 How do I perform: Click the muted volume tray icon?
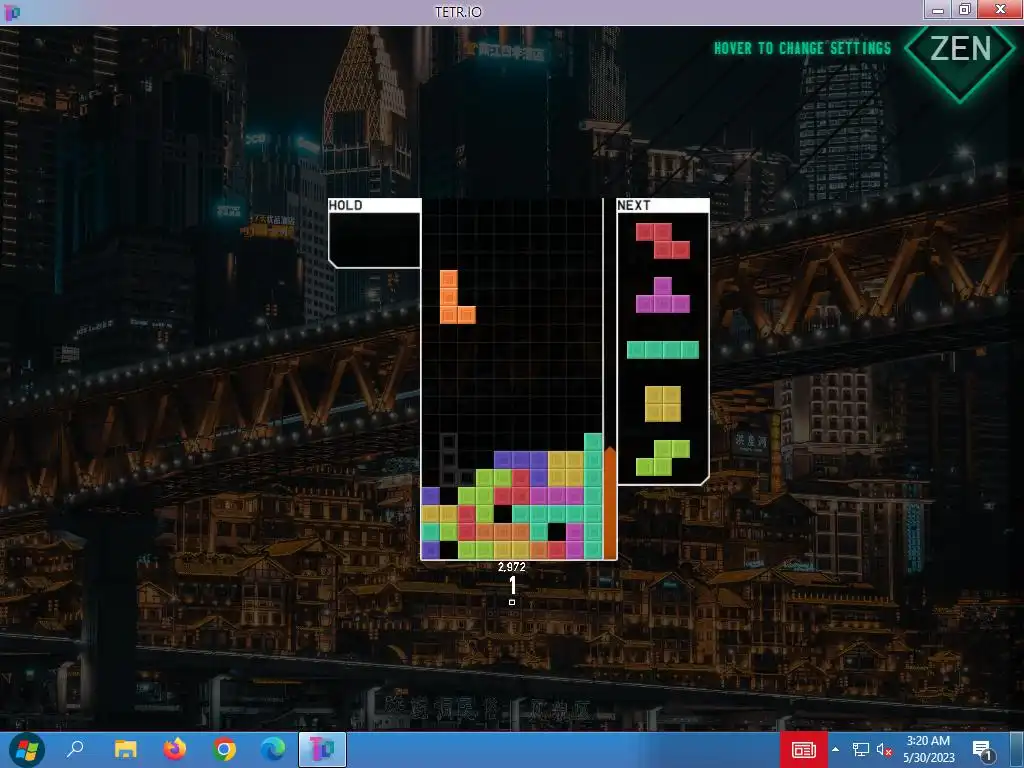tap(884, 750)
